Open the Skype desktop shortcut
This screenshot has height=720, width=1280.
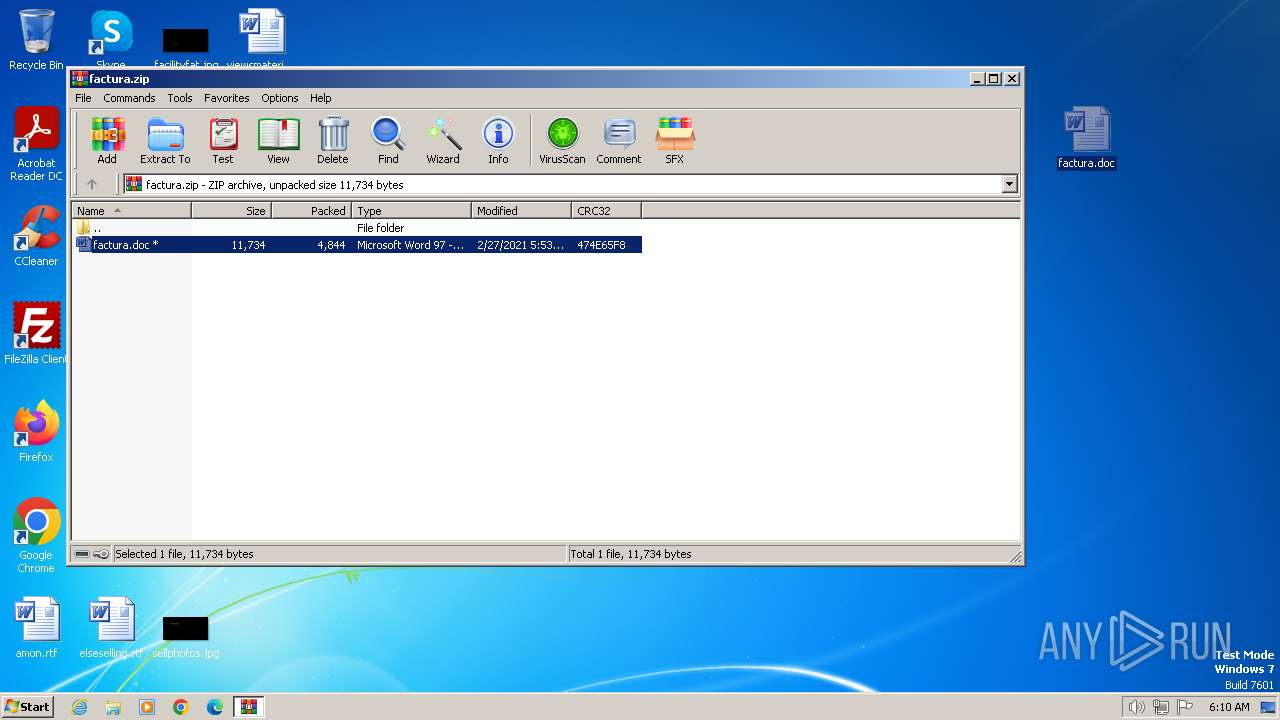pos(111,40)
